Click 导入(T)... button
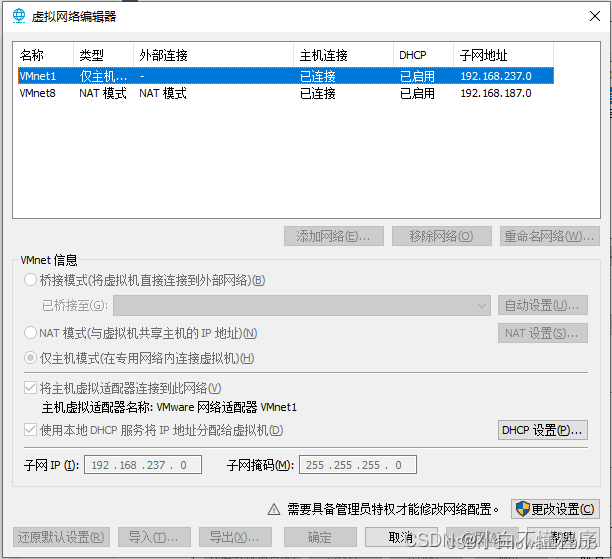The width and height of the screenshot is (612, 559). pyautogui.click(x=154, y=538)
